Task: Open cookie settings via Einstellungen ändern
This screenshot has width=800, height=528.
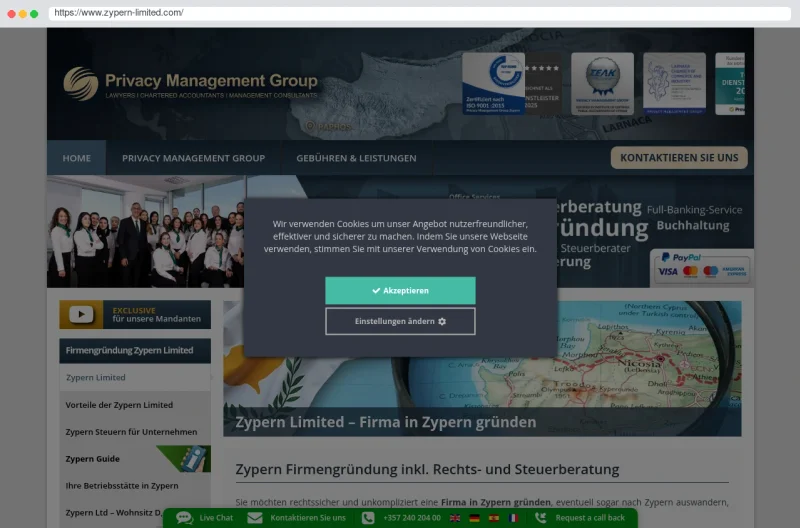Action: point(400,321)
